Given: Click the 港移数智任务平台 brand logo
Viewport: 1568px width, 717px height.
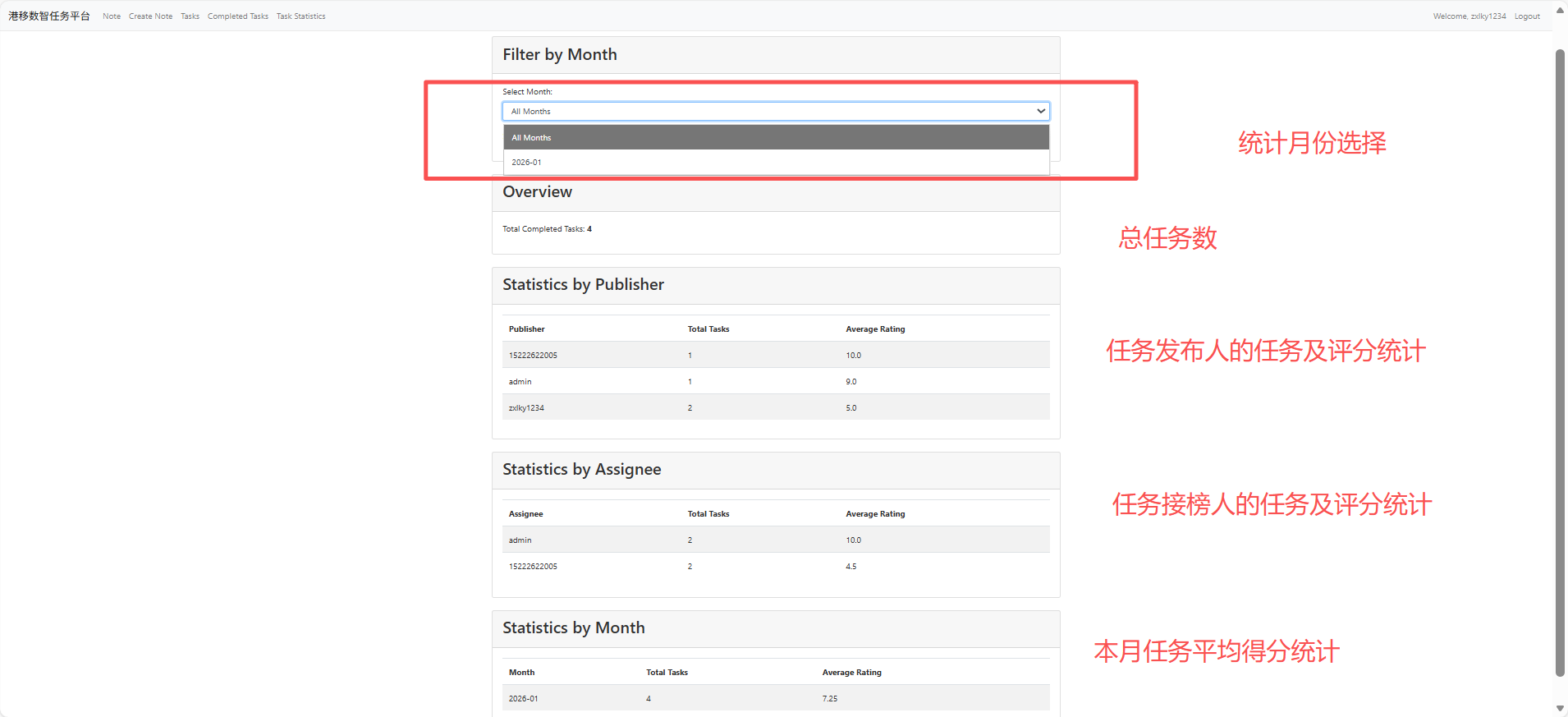Looking at the screenshot, I should pyautogui.click(x=49, y=16).
